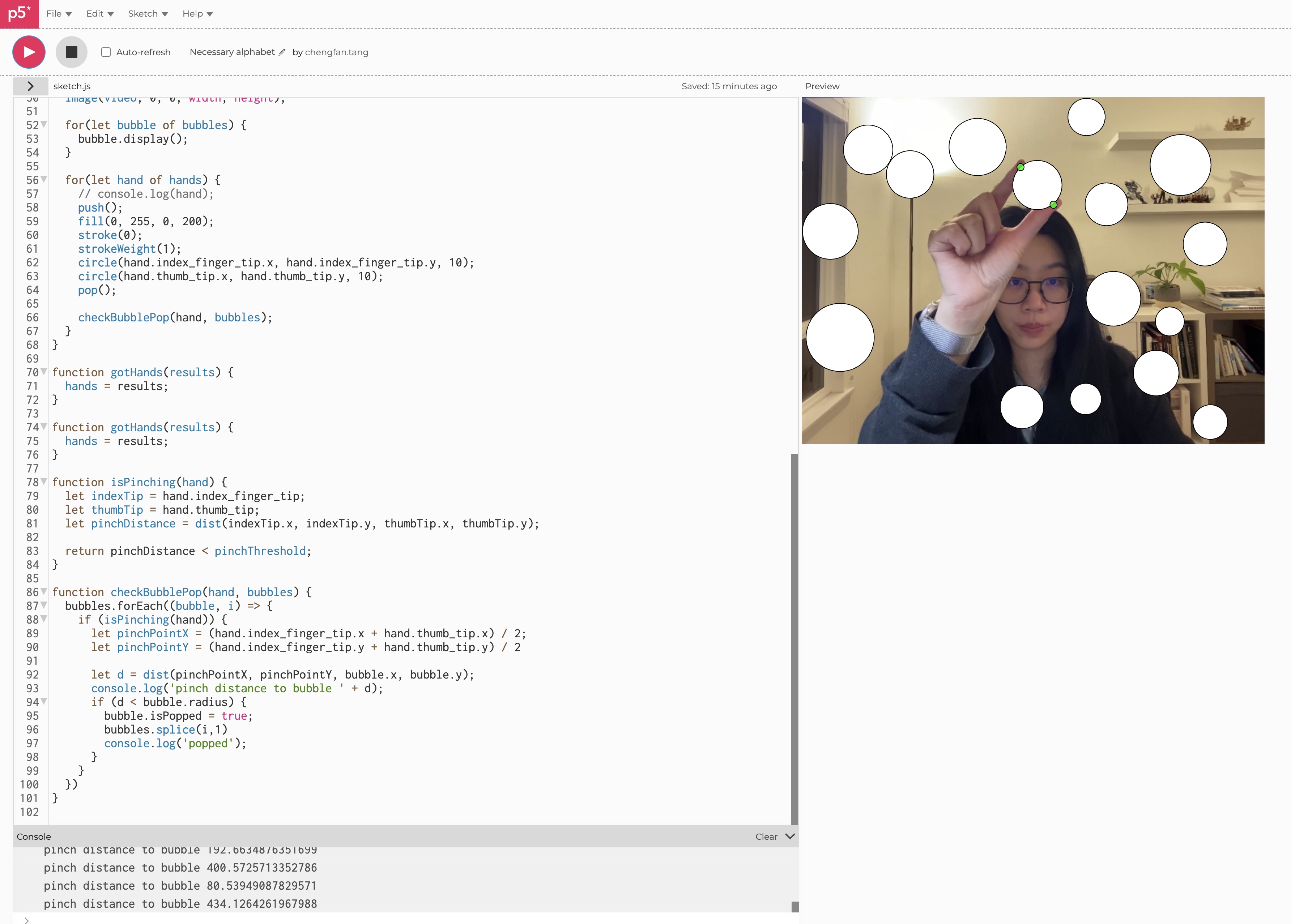
Task: Click line number 102 in gutter
Action: (x=30, y=812)
